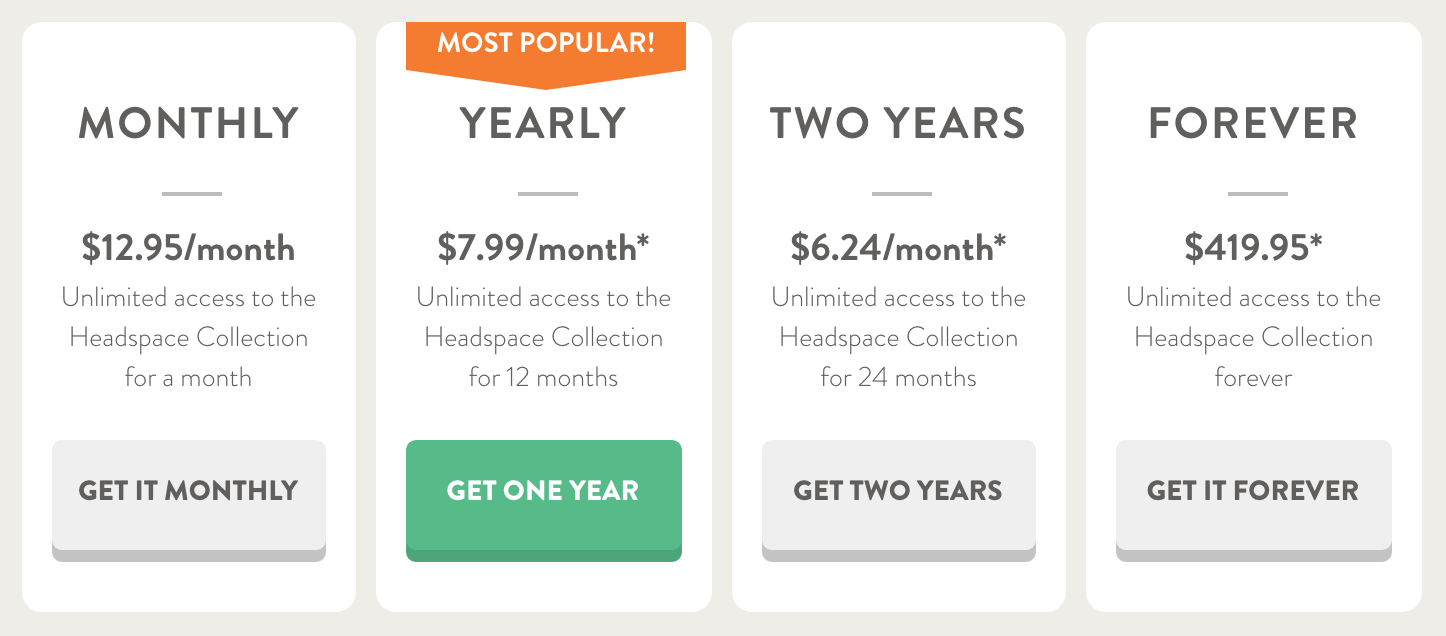Viewport: 1446px width, 636px height.
Task: Choose the GET TWO YEARS button
Action: (898, 492)
